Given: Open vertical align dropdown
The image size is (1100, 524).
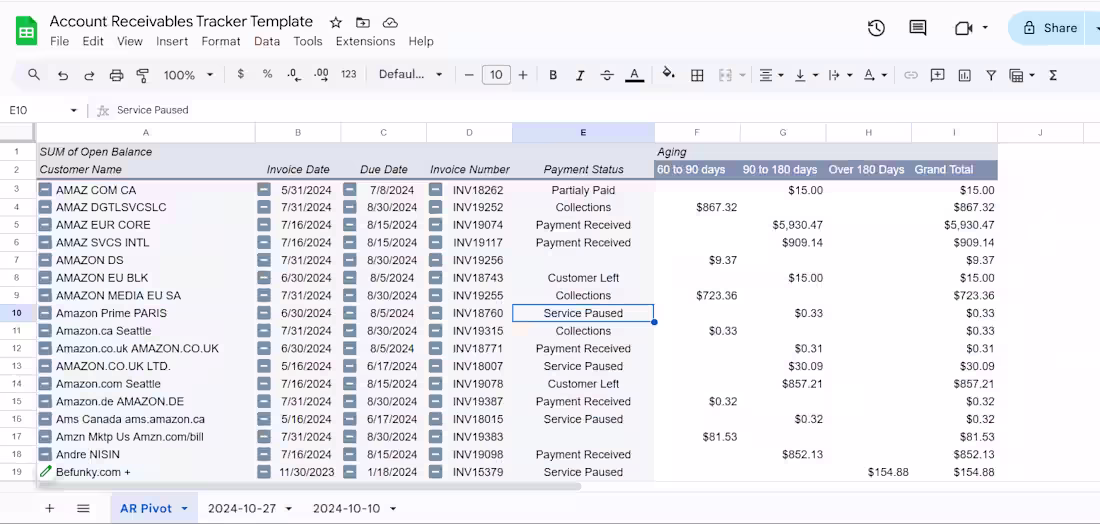Looking at the screenshot, I should click(x=805, y=75).
